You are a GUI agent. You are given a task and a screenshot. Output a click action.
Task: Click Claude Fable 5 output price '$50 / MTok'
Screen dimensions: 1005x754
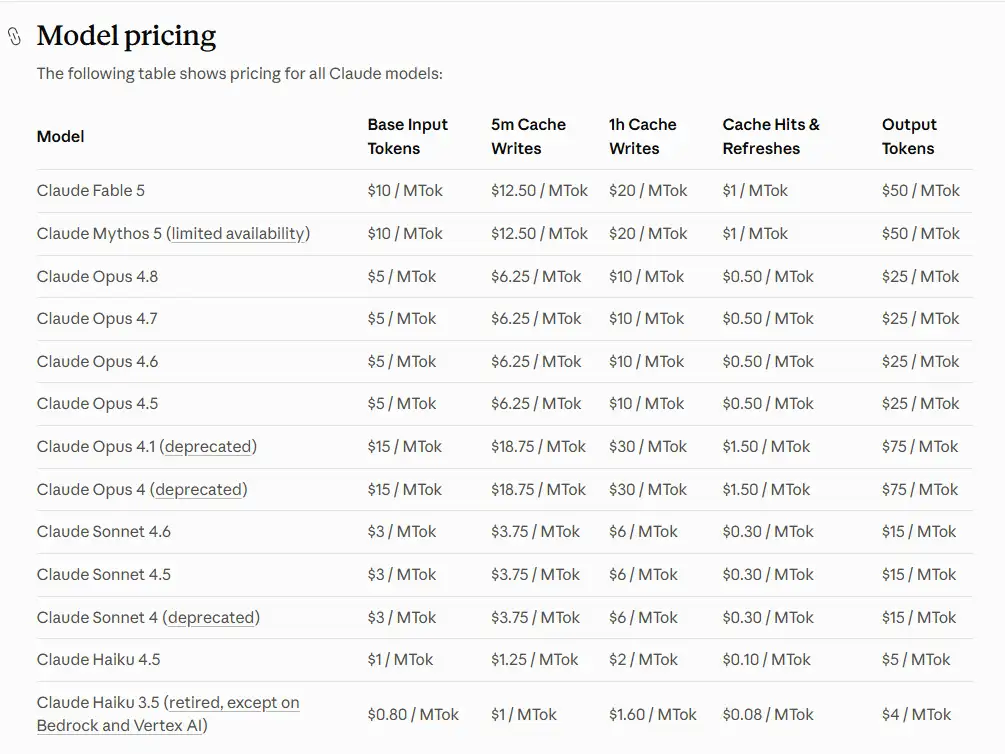tap(920, 191)
